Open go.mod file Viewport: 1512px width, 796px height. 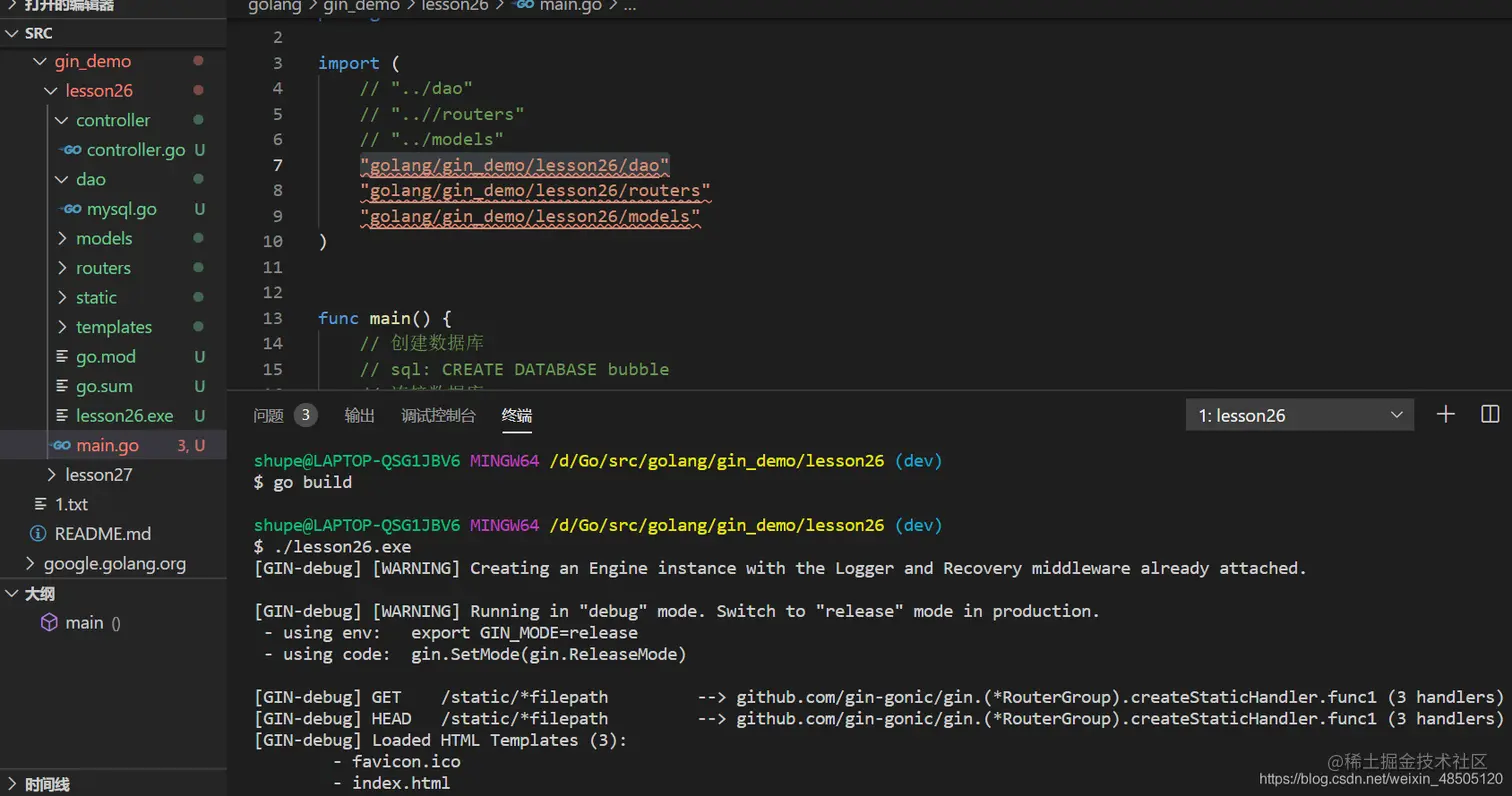pos(106,357)
